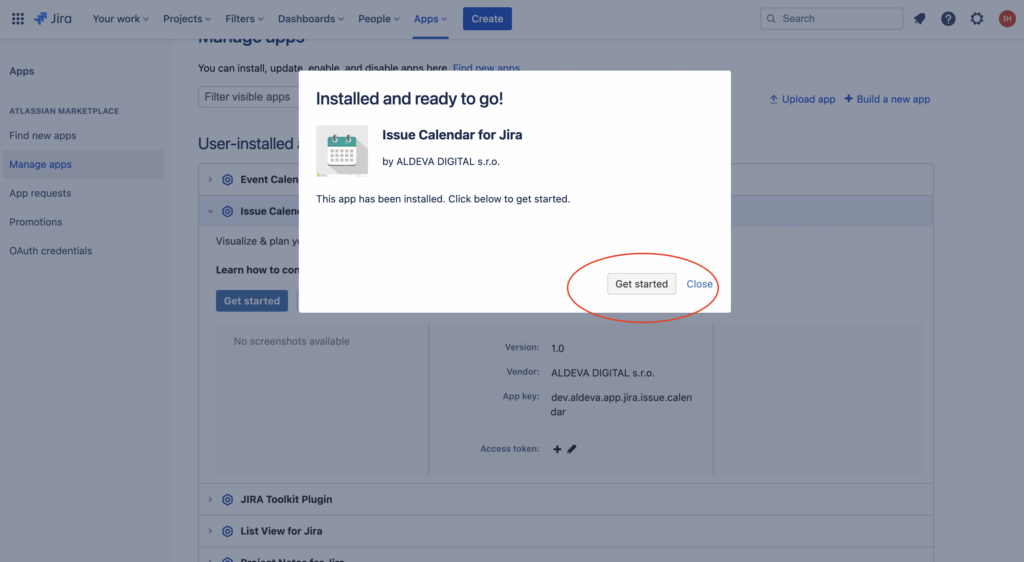The width and height of the screenshot is (1024, 562).
Task: Click the No screenshots available text
Action: point(291,341)
